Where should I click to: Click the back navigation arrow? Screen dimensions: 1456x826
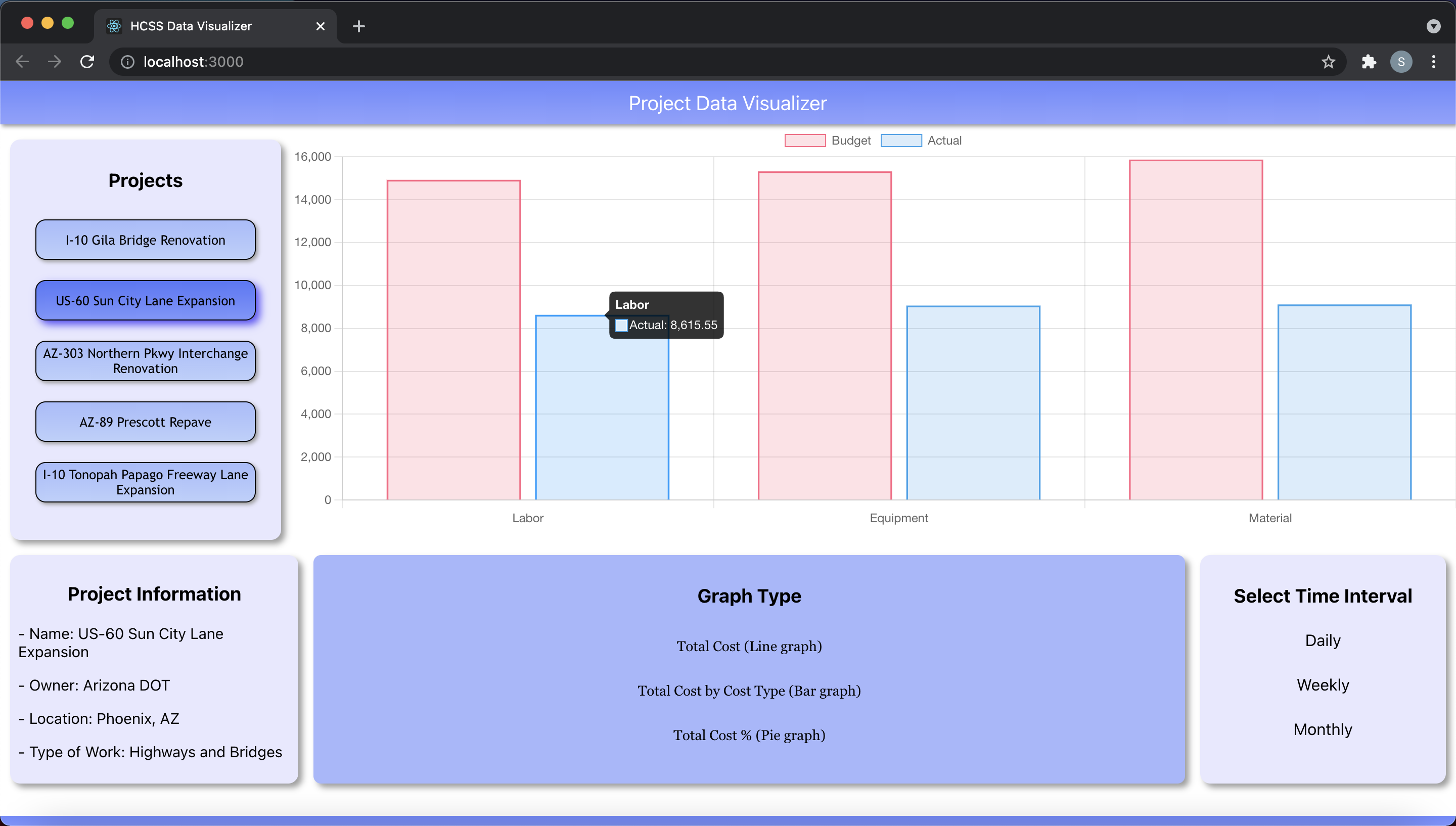23,61
